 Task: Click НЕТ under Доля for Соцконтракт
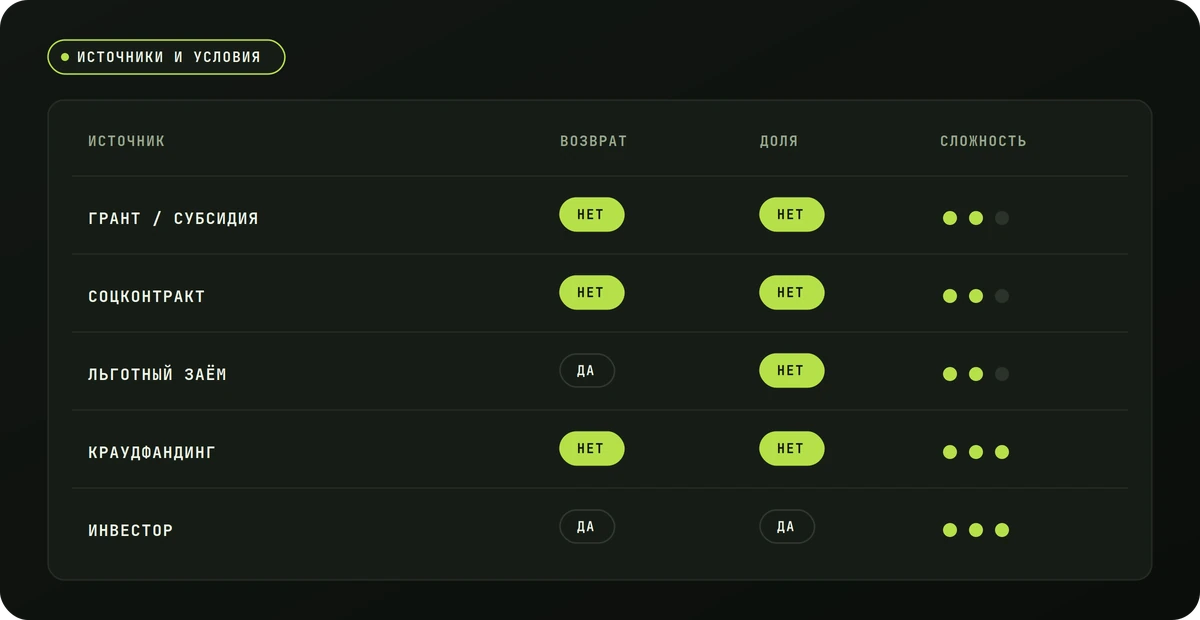click(791, 292)
